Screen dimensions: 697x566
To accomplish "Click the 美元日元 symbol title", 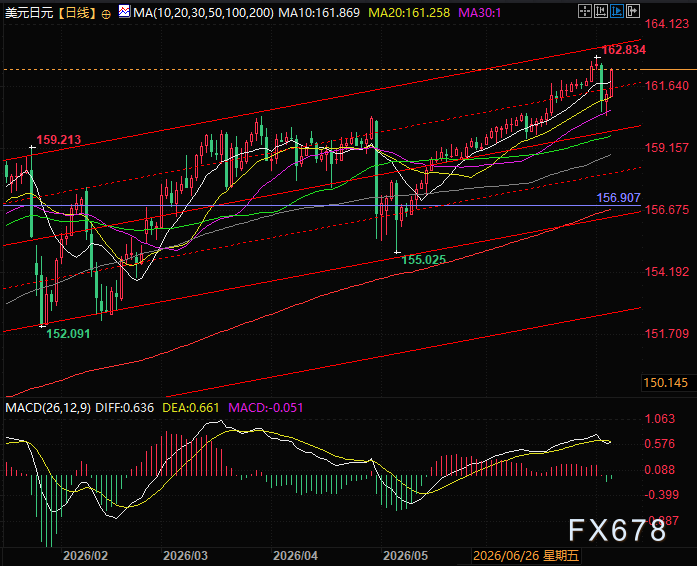I will point(29,12).
